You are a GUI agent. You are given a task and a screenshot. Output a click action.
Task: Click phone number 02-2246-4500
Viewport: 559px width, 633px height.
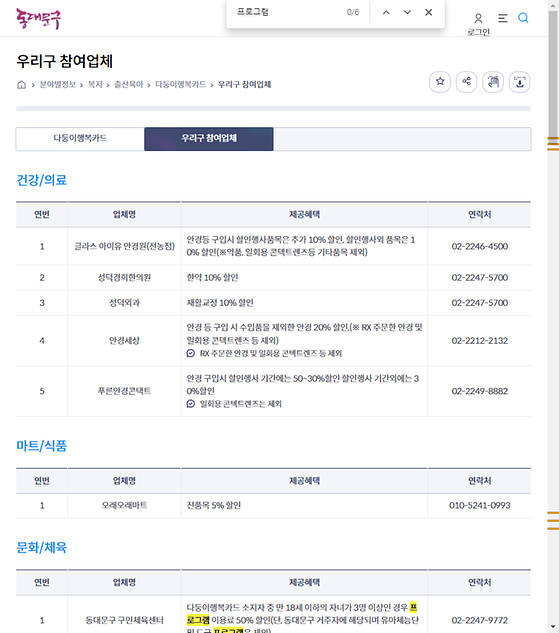point(479,246)
